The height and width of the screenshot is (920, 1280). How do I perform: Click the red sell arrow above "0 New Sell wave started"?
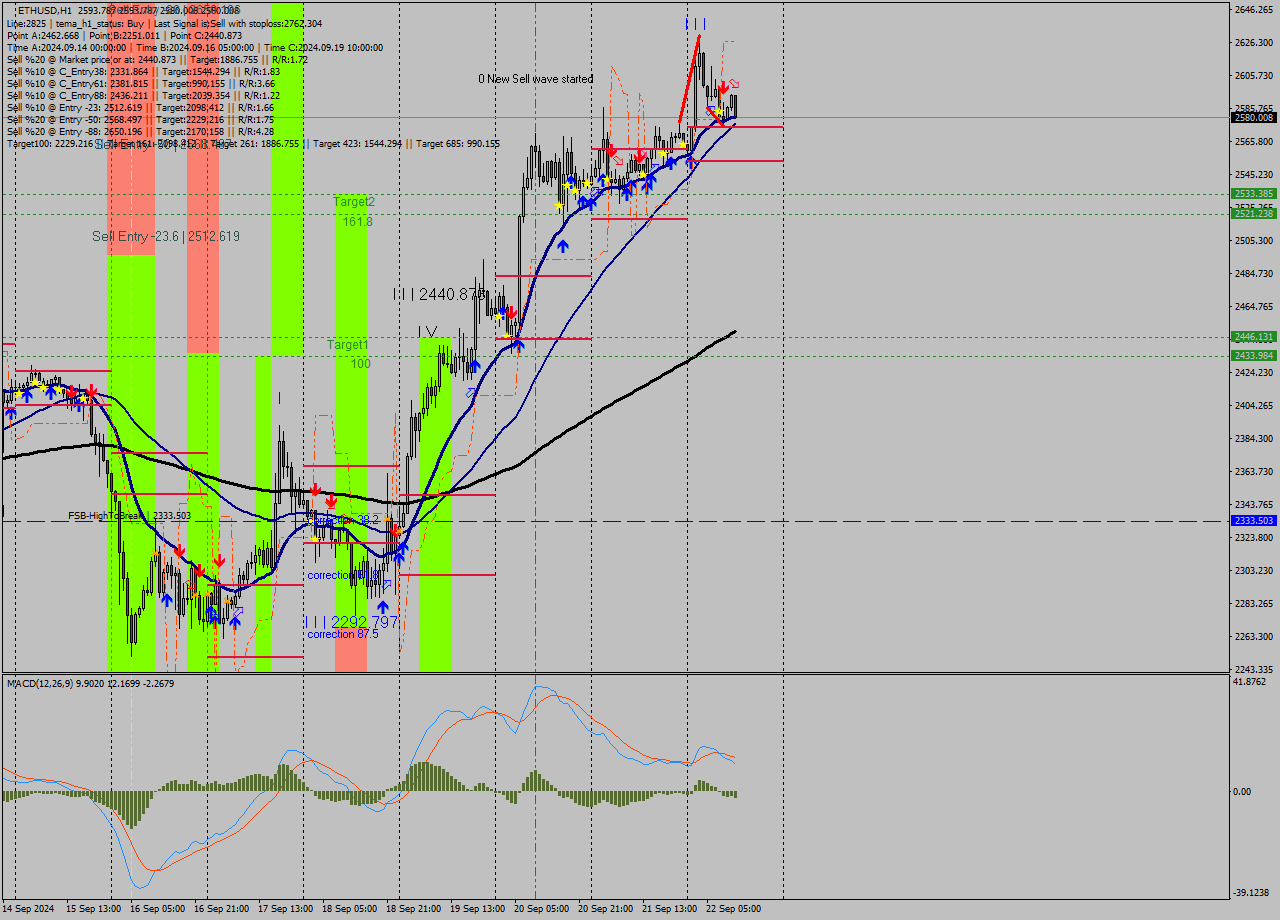pyautogui.click(x=723, y=88)
